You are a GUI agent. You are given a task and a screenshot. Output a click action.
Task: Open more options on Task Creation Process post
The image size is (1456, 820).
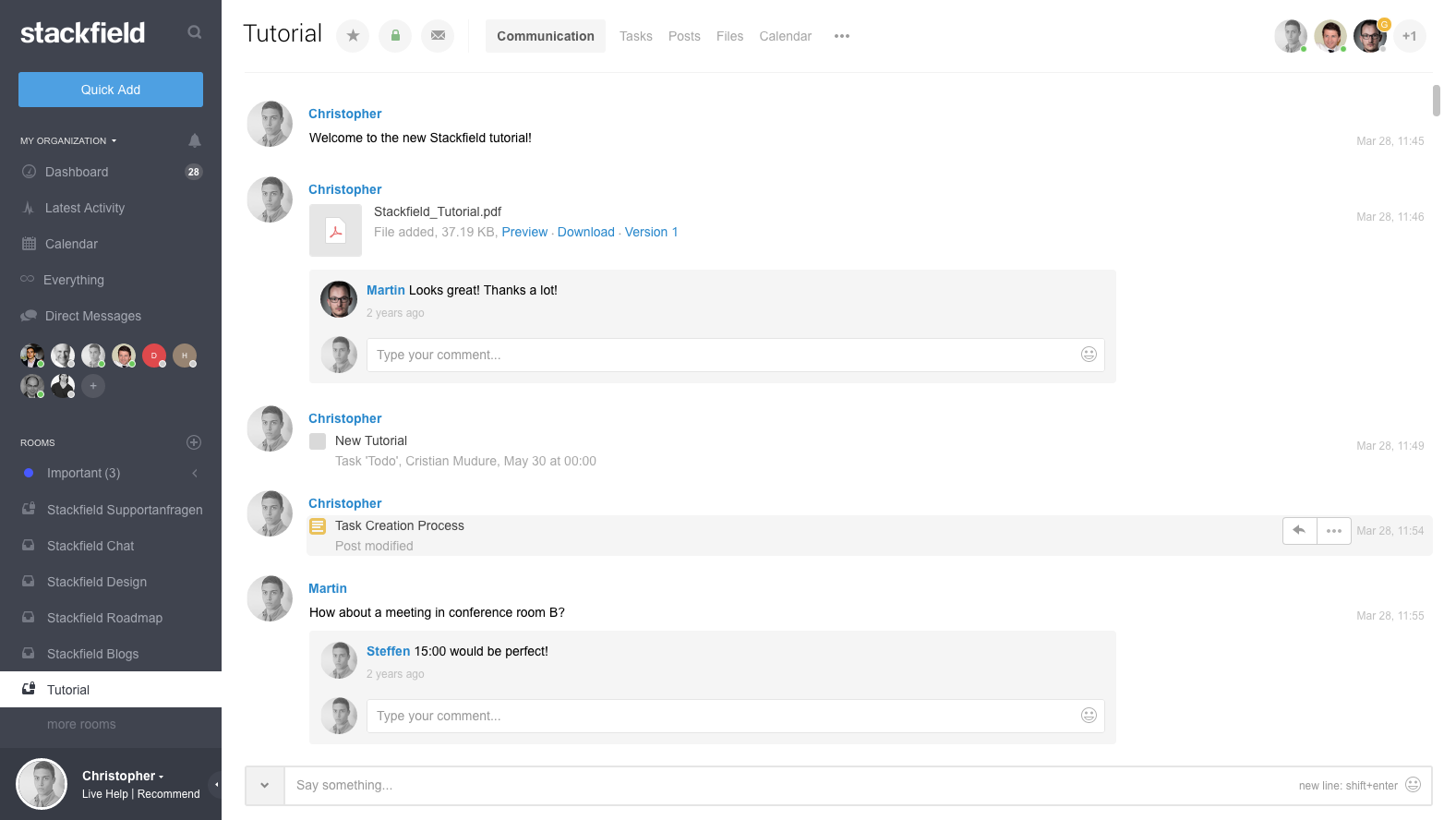[x=1334, y=531]
